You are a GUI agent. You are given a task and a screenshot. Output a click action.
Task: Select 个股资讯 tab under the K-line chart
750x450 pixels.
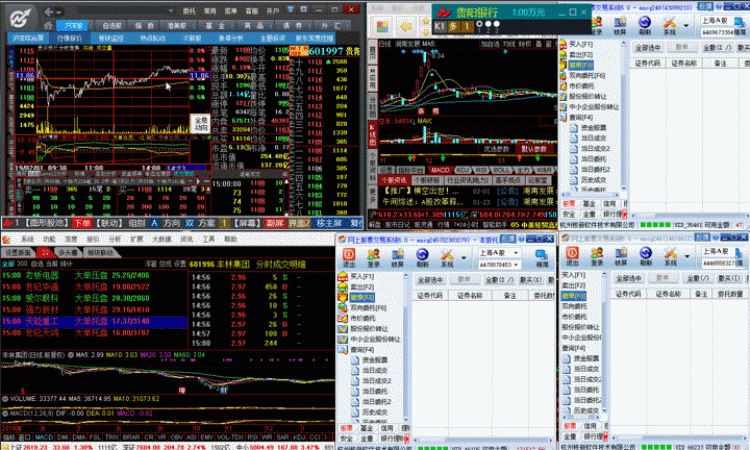393,180
